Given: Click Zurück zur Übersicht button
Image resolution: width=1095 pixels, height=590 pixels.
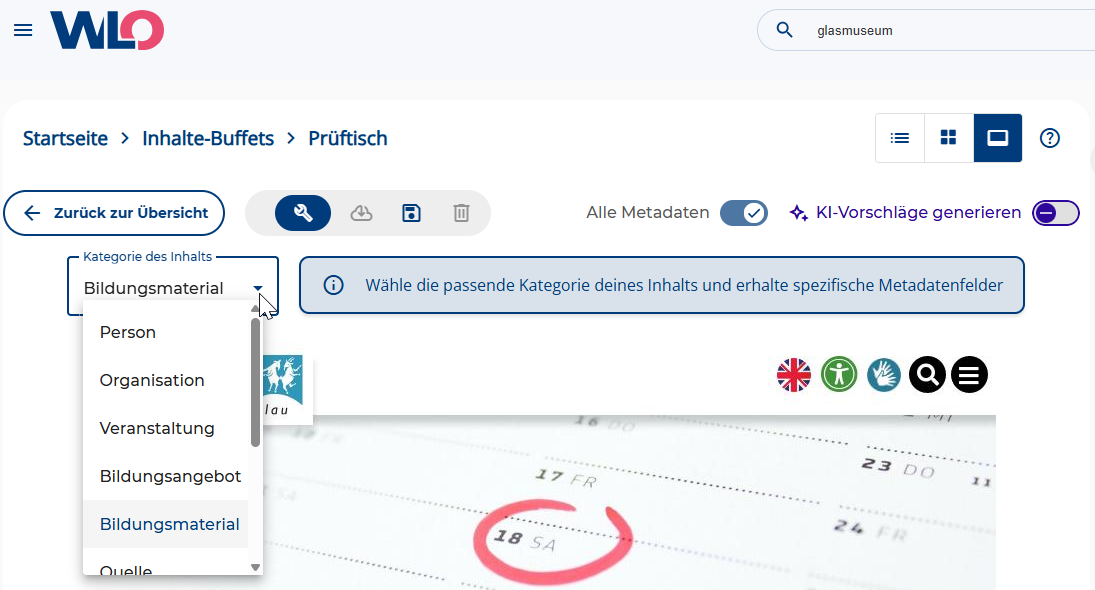Looking at the screenshot, I should pos(115,213).
